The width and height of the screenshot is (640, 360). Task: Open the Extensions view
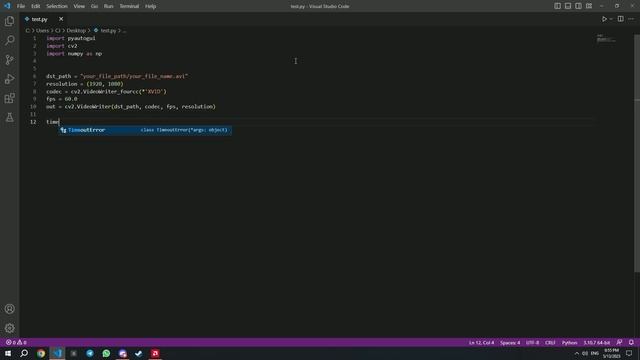(9, 98)
